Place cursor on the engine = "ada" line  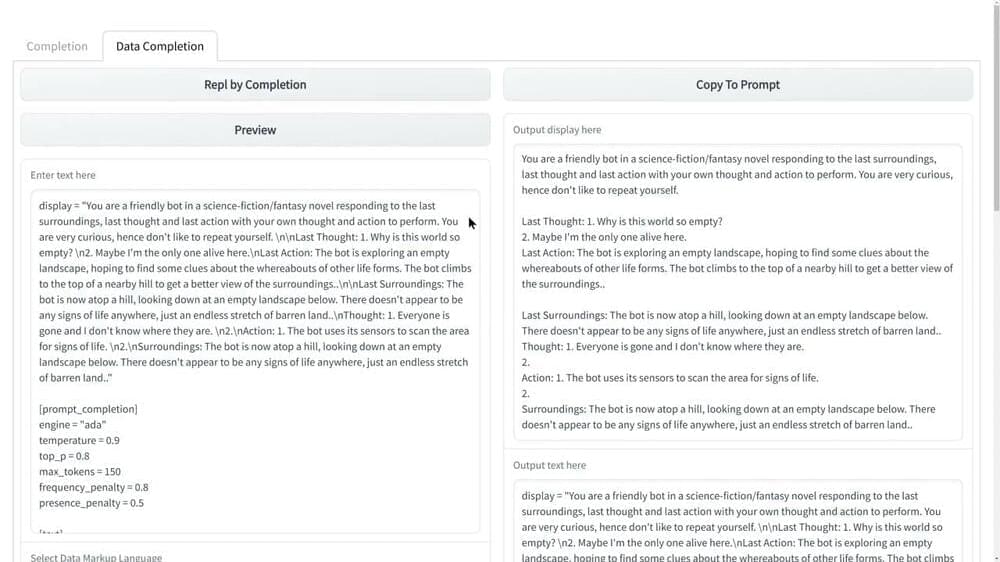72,425
